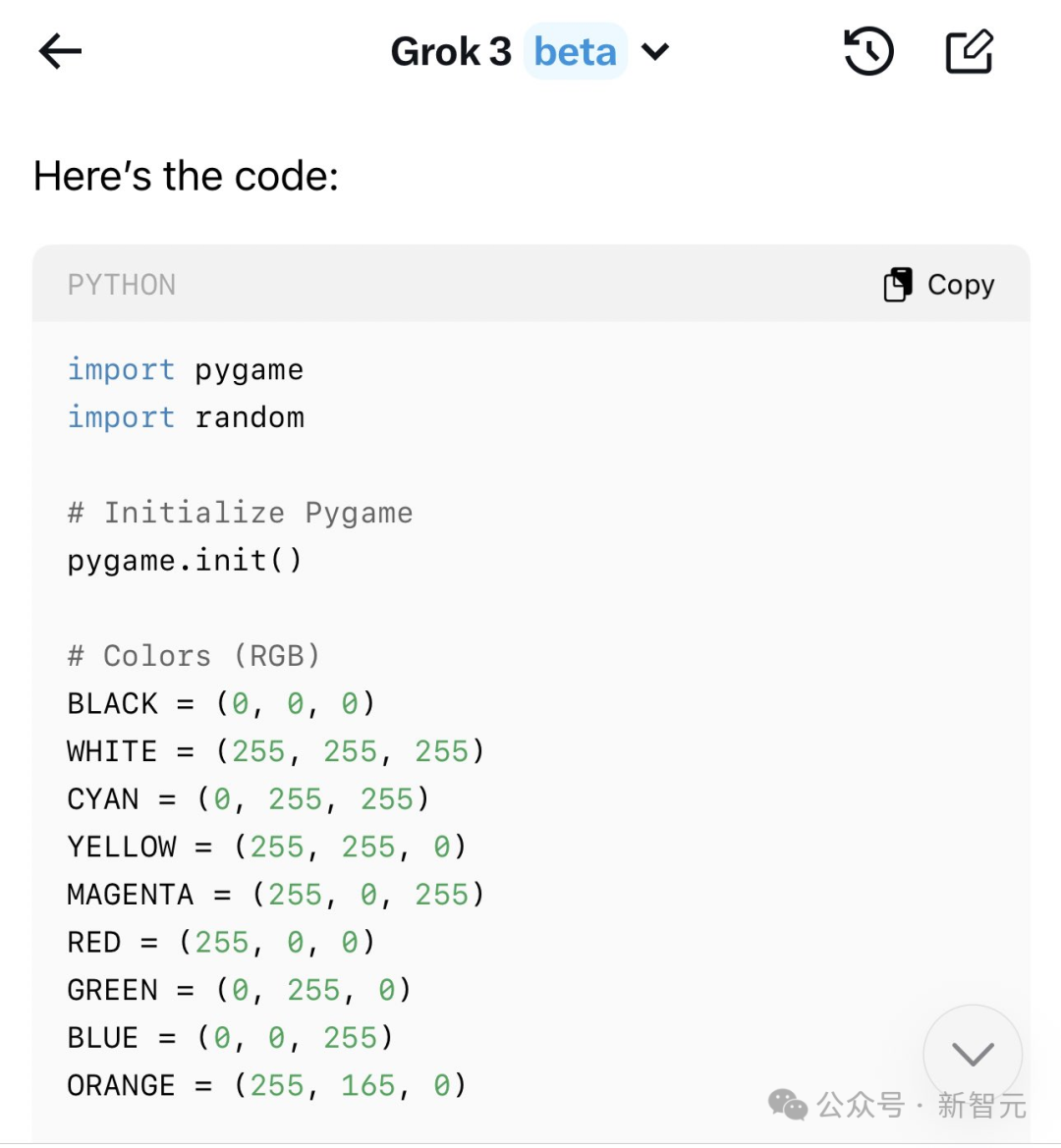This screenshot has height=1148, width=1061.
Task: Click the PYTHON language label
Action: tap(122, 285)
